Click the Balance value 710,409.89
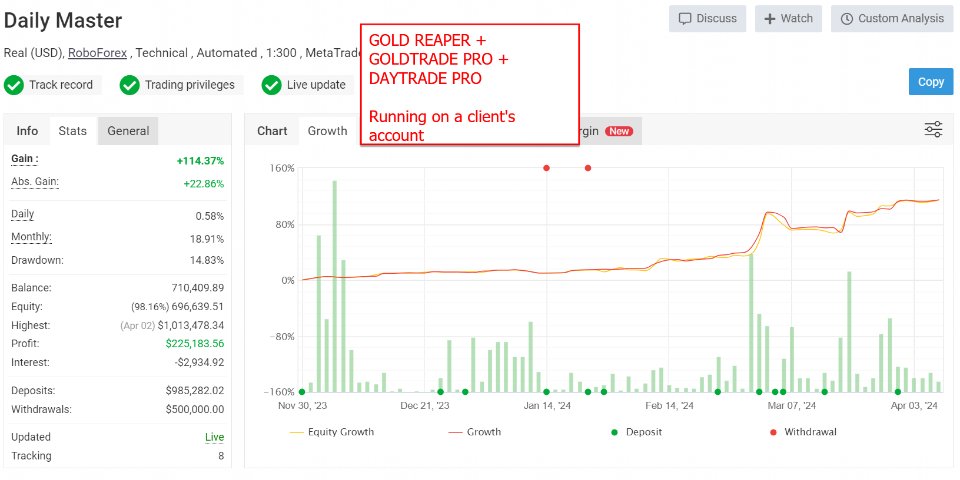This screenshot has height=480, width=960. [x=198, y=288]
